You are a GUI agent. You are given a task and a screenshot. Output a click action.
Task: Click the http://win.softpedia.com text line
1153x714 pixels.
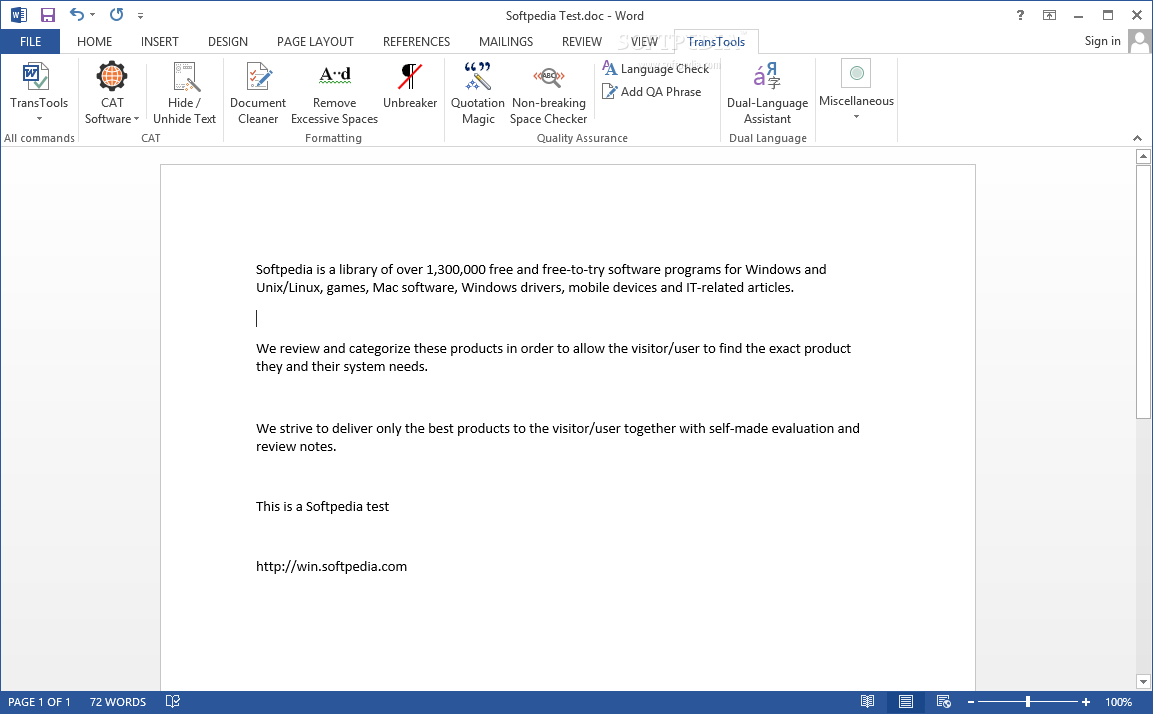(x=331, y=566)
